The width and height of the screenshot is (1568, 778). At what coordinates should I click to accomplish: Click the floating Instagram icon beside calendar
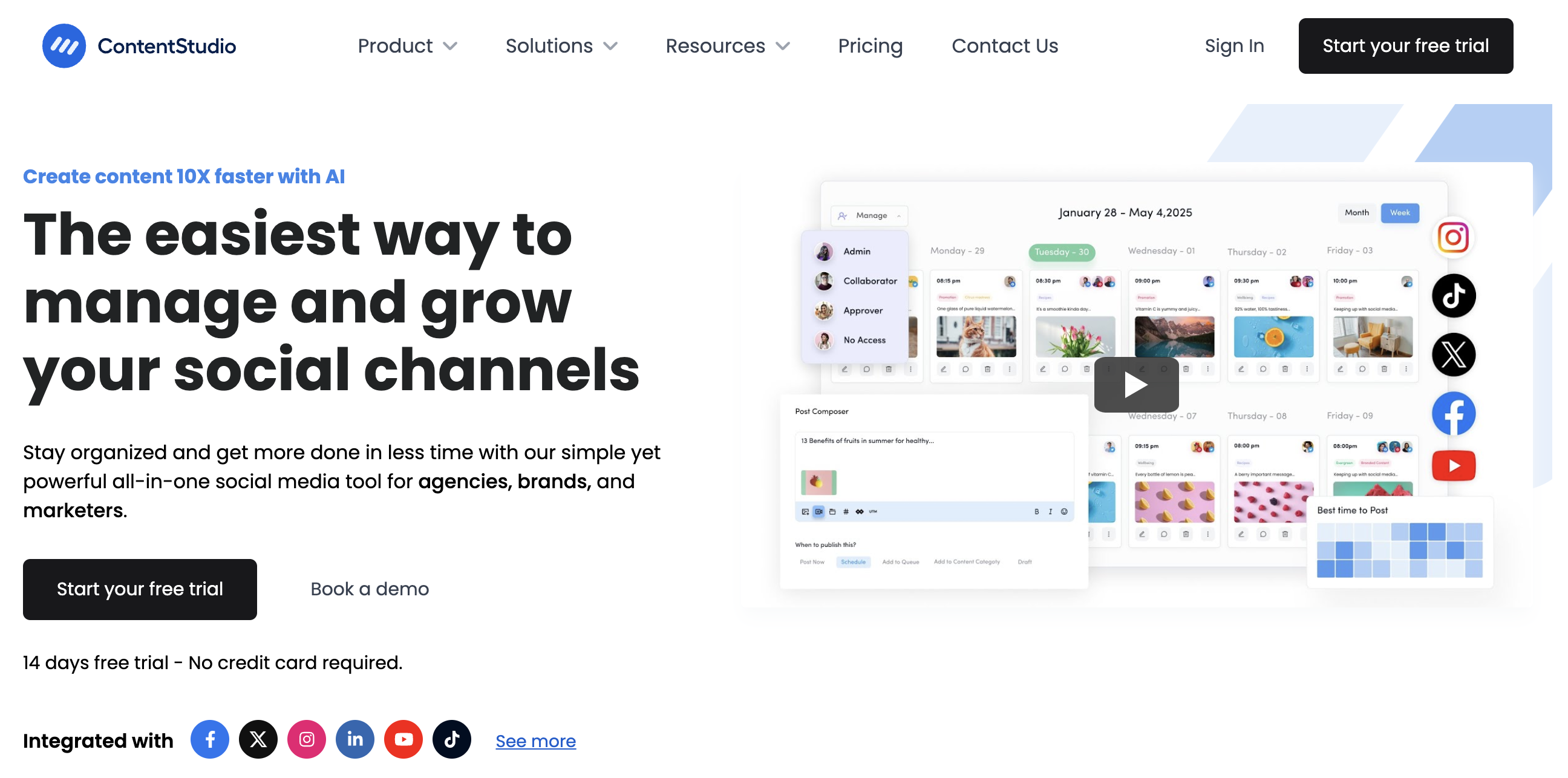tap(1453, 237)
